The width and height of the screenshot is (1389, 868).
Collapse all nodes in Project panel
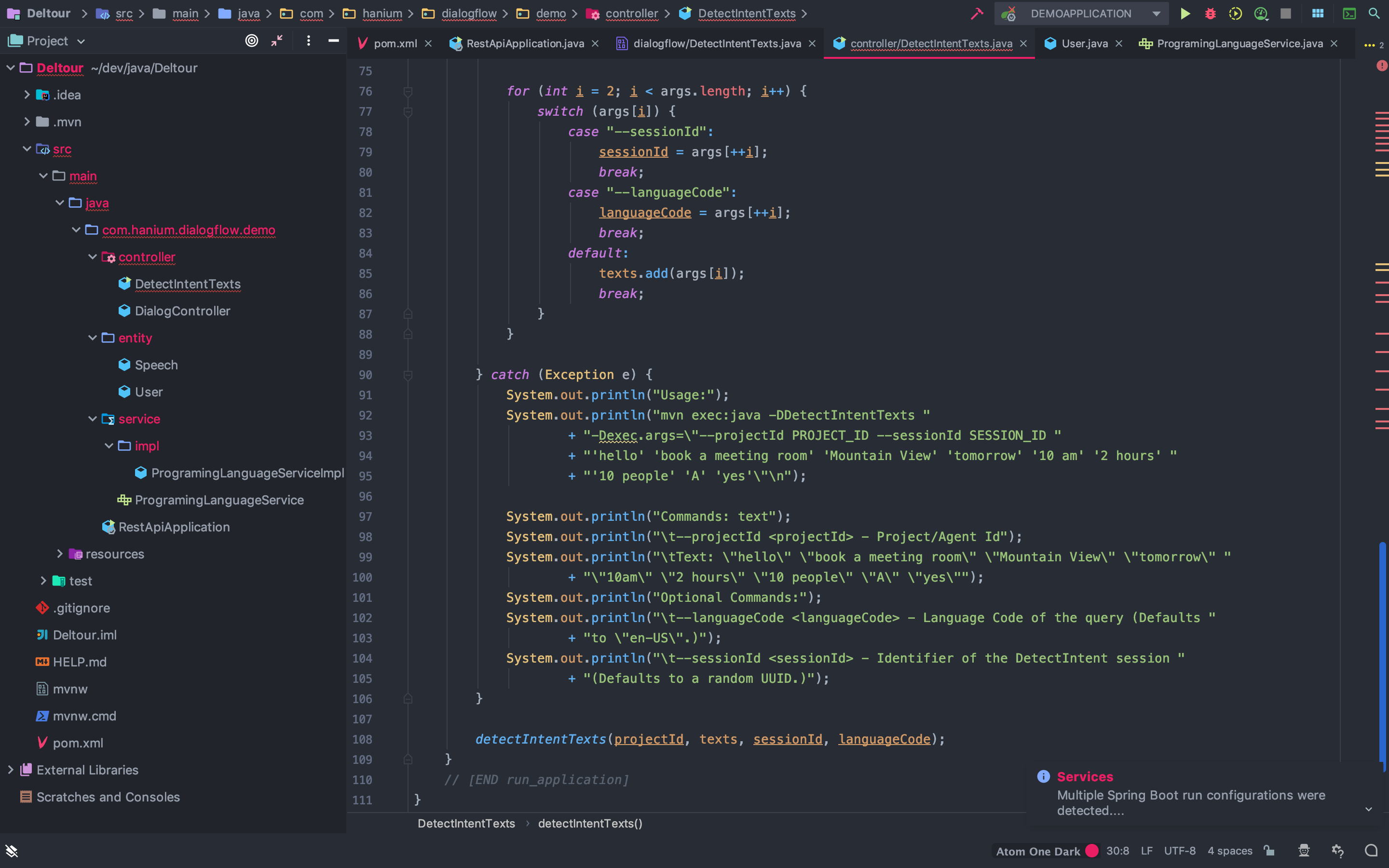coord(277,41)
